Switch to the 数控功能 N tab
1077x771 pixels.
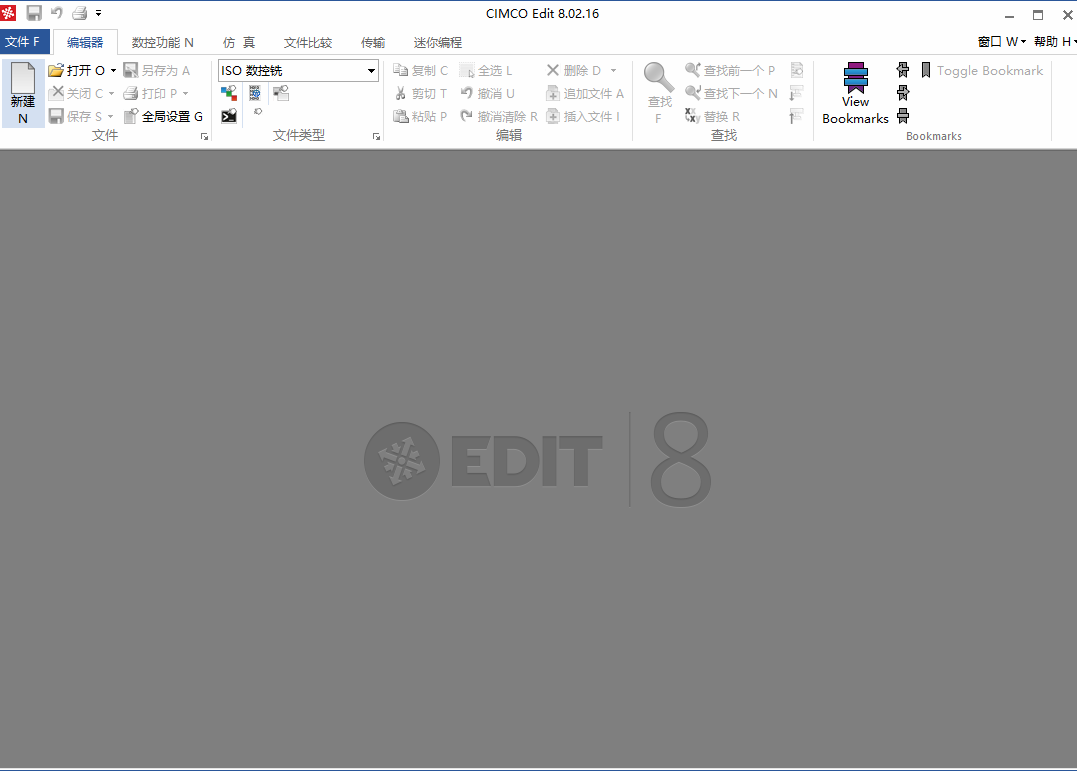point(163,42)
